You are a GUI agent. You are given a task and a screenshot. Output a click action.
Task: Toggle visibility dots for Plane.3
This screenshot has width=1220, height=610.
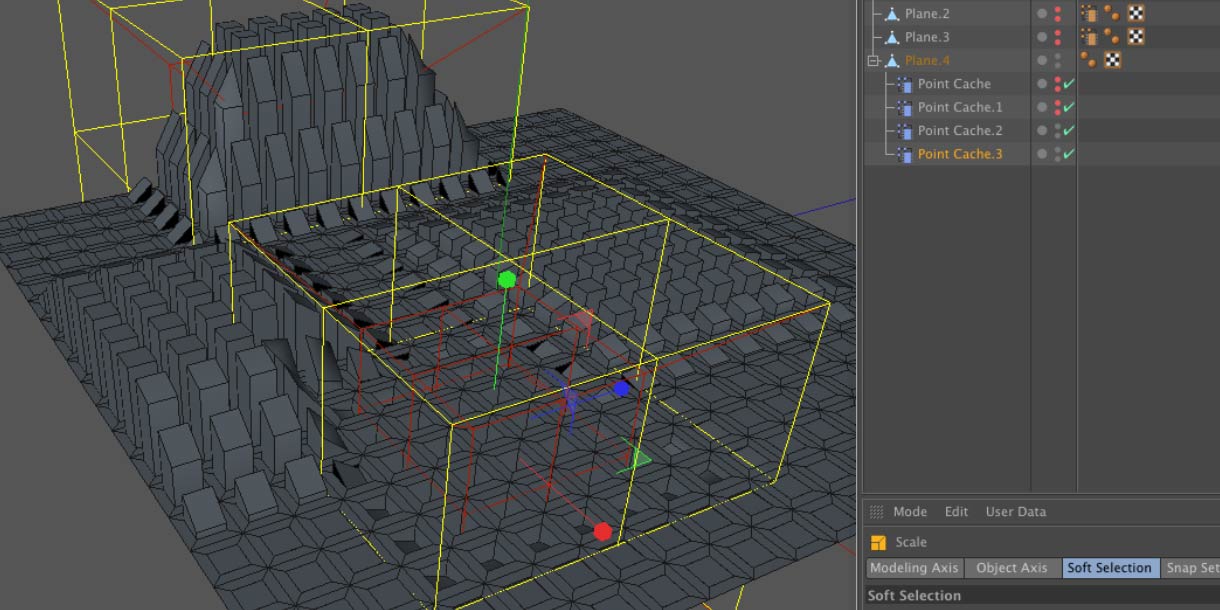[x=1058, y=37]
